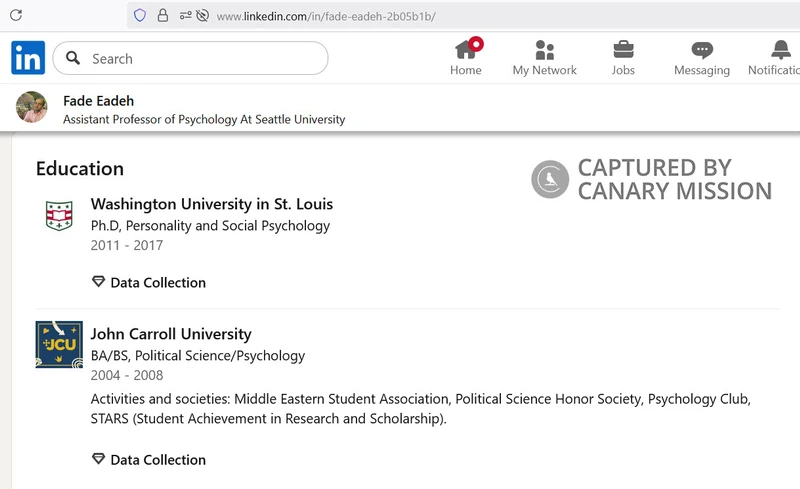Click the magnifying glass search icon
This screenshot has height=489, width=800.
73,58
